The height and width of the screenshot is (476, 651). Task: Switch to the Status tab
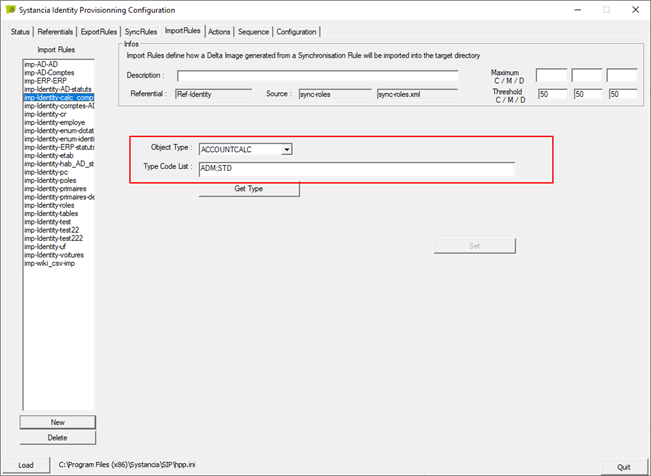[x=20, y=32]
